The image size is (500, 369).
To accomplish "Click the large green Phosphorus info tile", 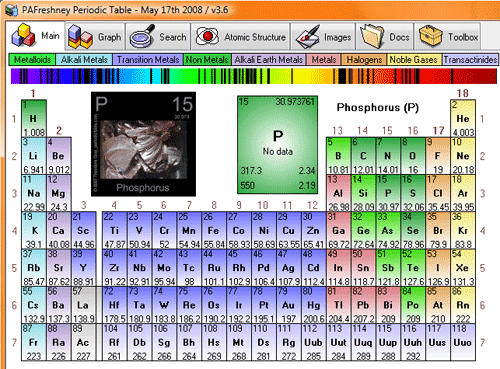I will 277,145.
